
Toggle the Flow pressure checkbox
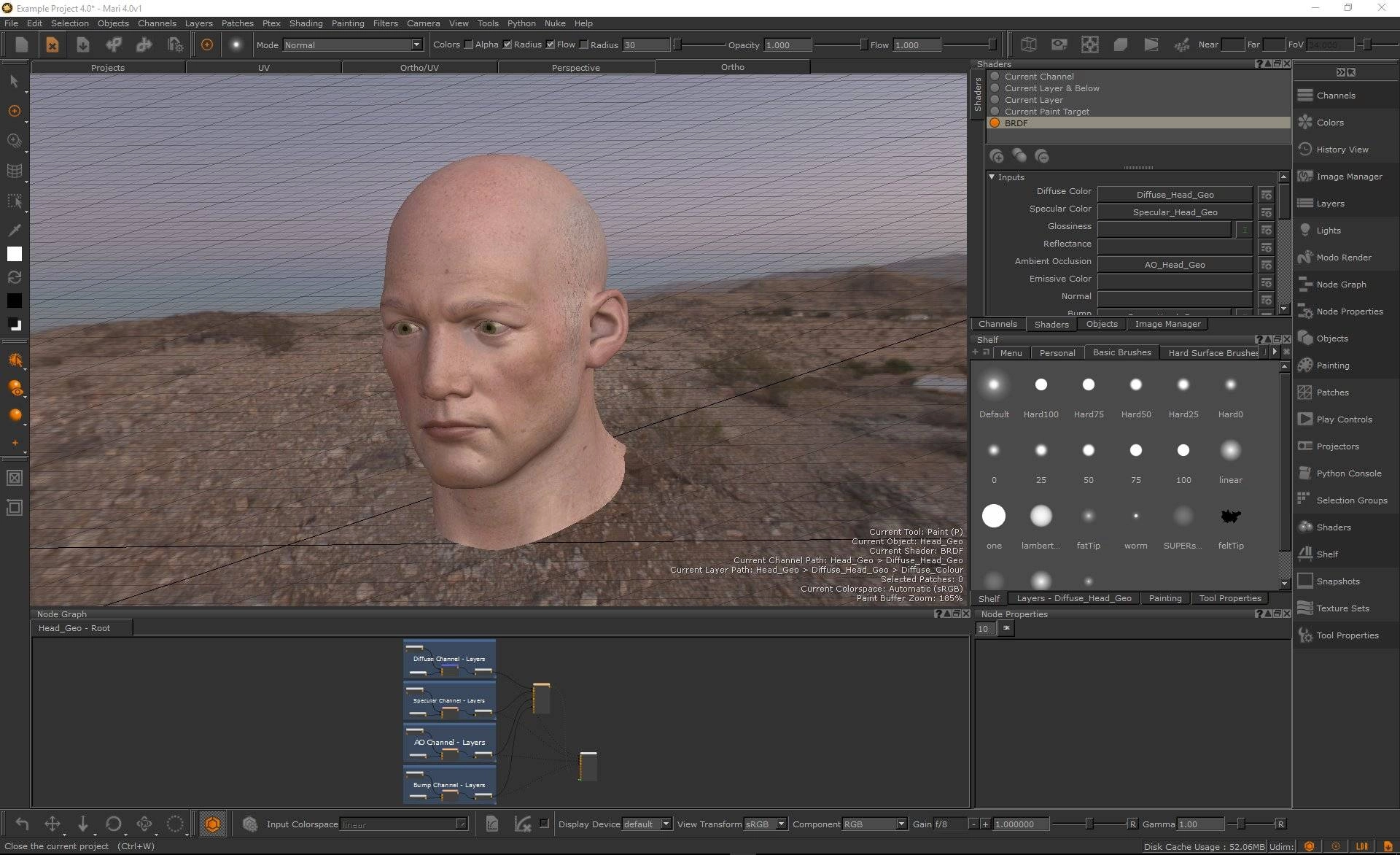tap(551, 45)
